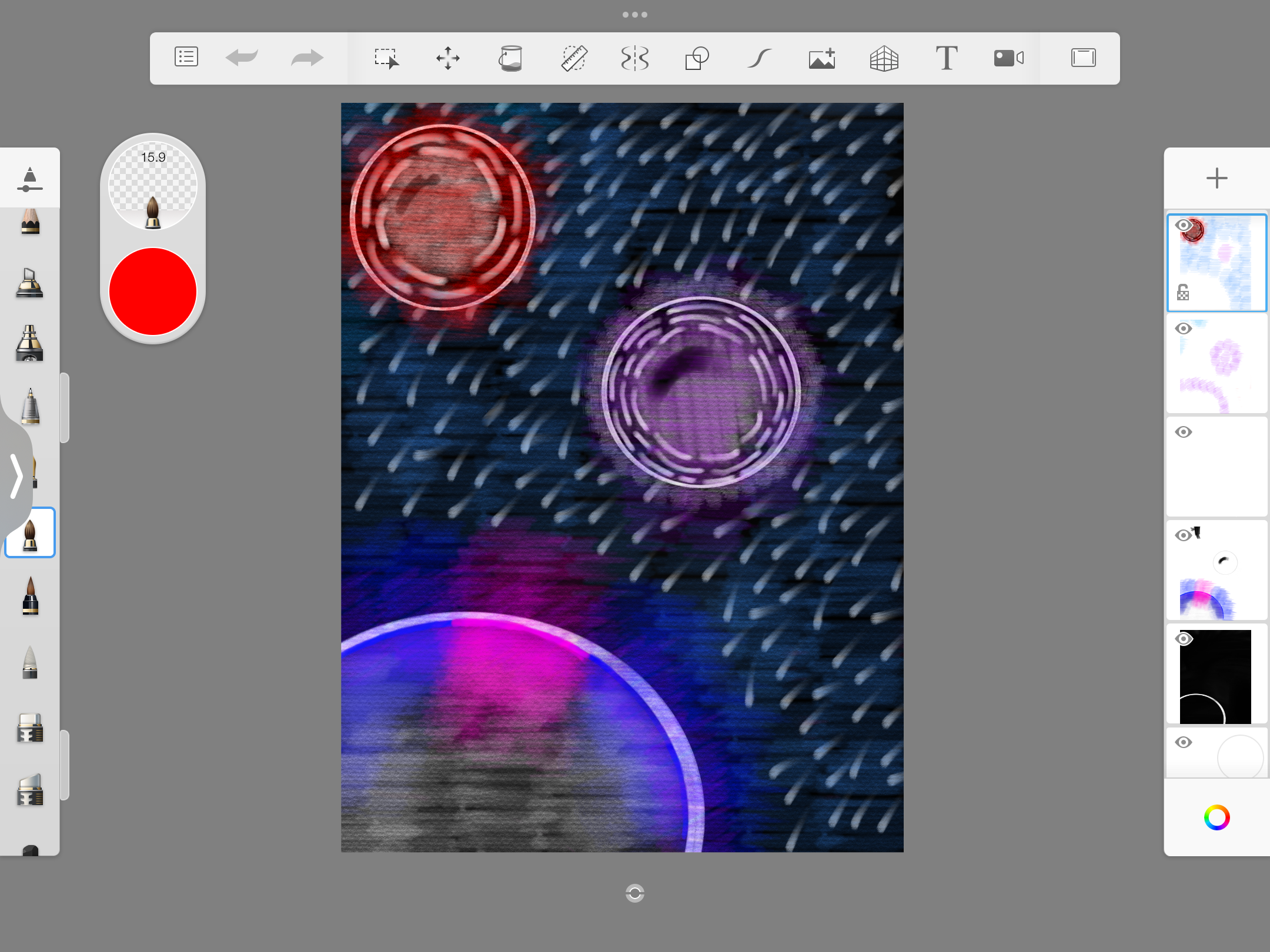Click the brush palette lower scroll handle
The image size is (1270, 952).
tap(65, 765)
